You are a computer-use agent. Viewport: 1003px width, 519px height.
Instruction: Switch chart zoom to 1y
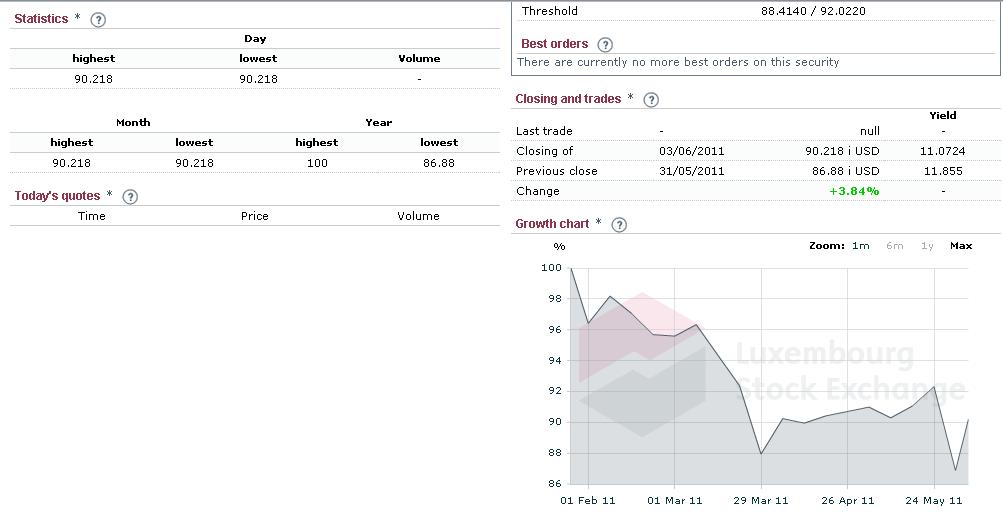tap(927, 246)
